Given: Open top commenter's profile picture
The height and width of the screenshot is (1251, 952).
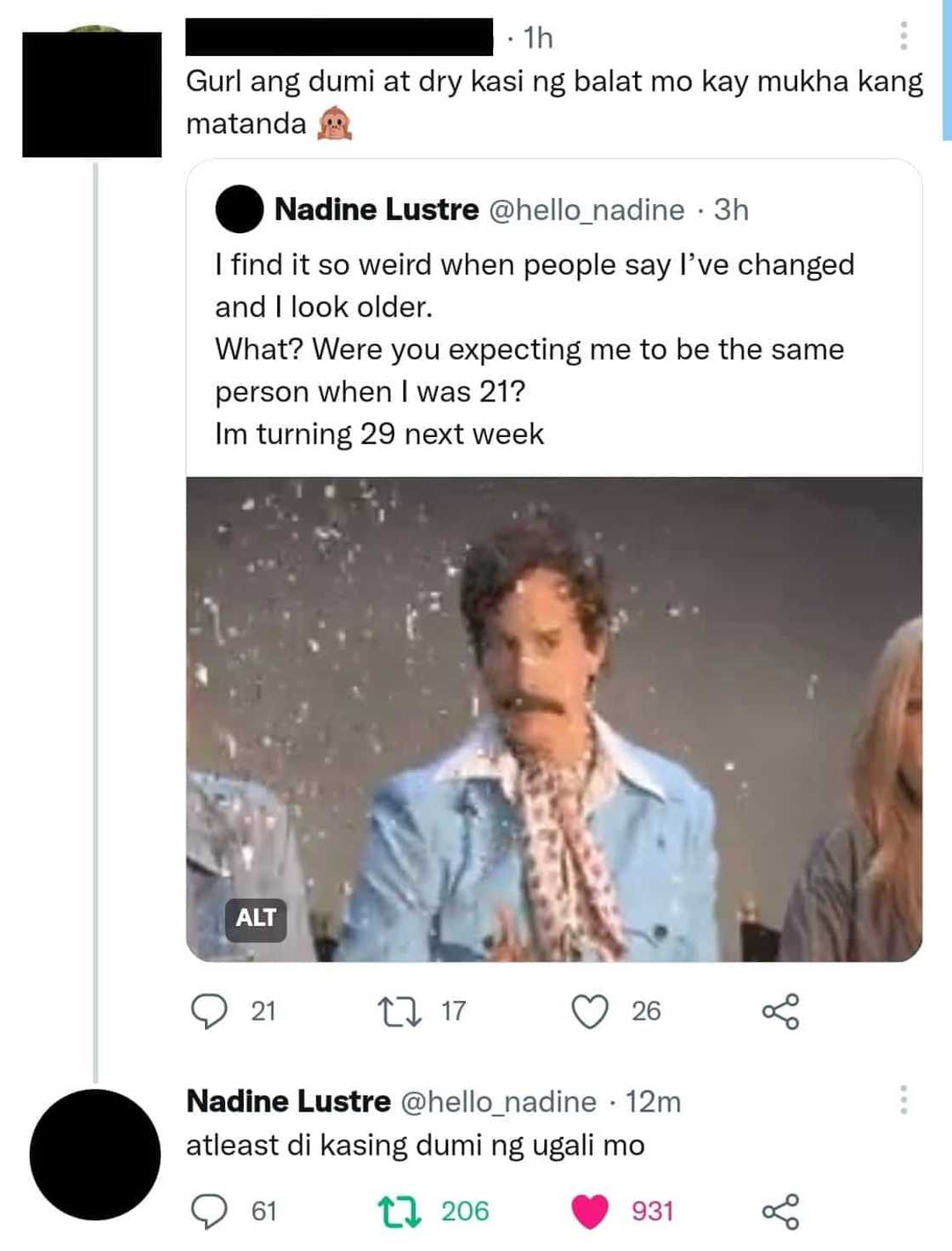Looking at the screenshot, I should (92, 94).
